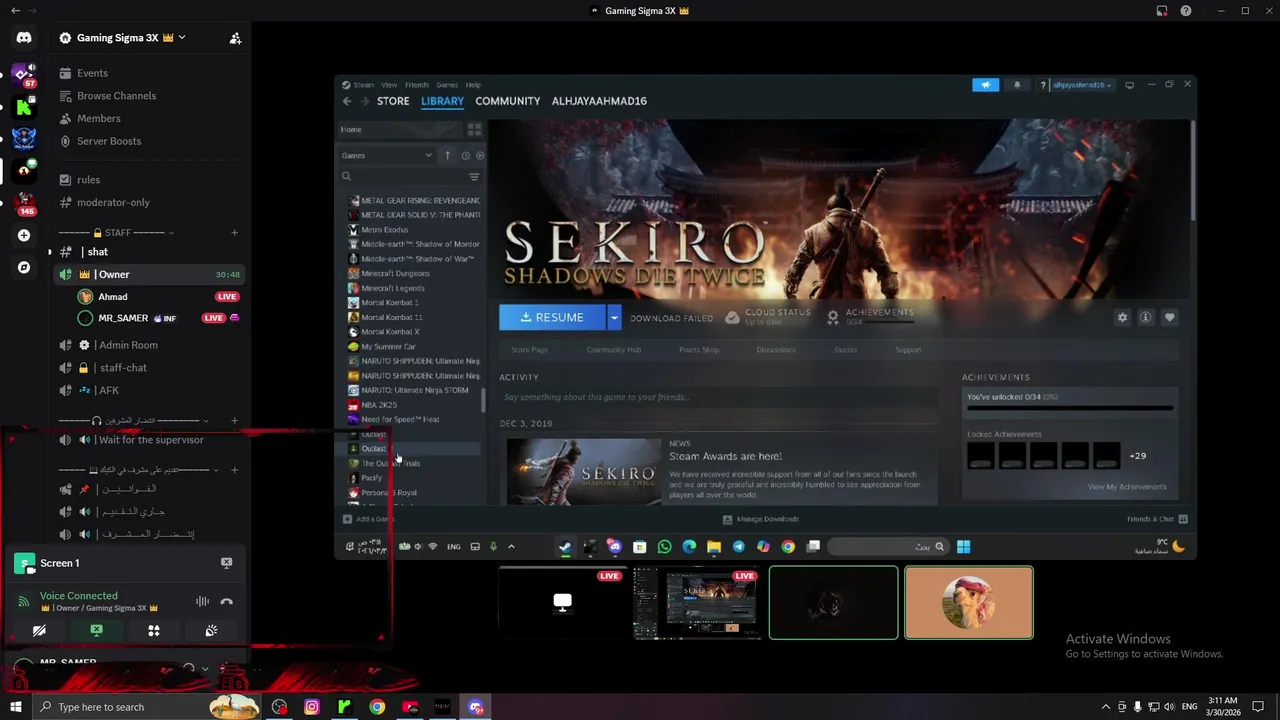The height and width of the screenshot is (720, 1280).
Task: Toggle off the green screen share button
Action: [96, 631]
